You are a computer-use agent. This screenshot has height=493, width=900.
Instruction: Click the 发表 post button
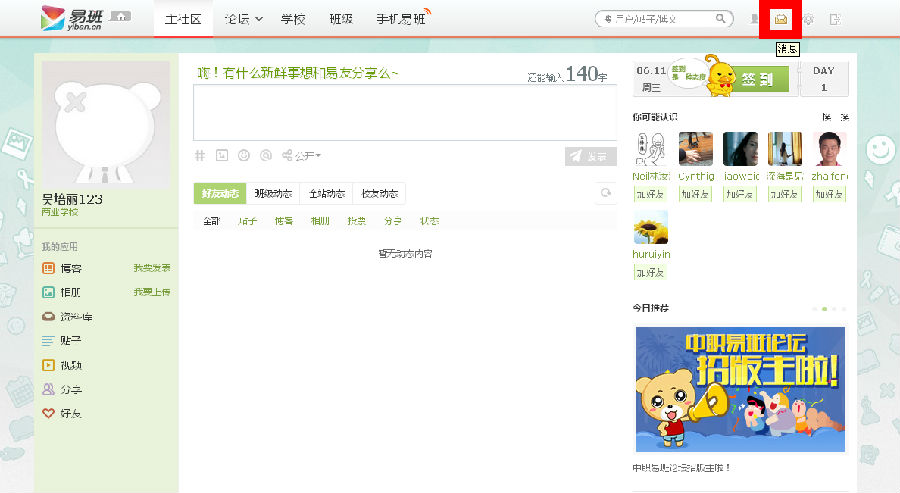coord(590,156)
